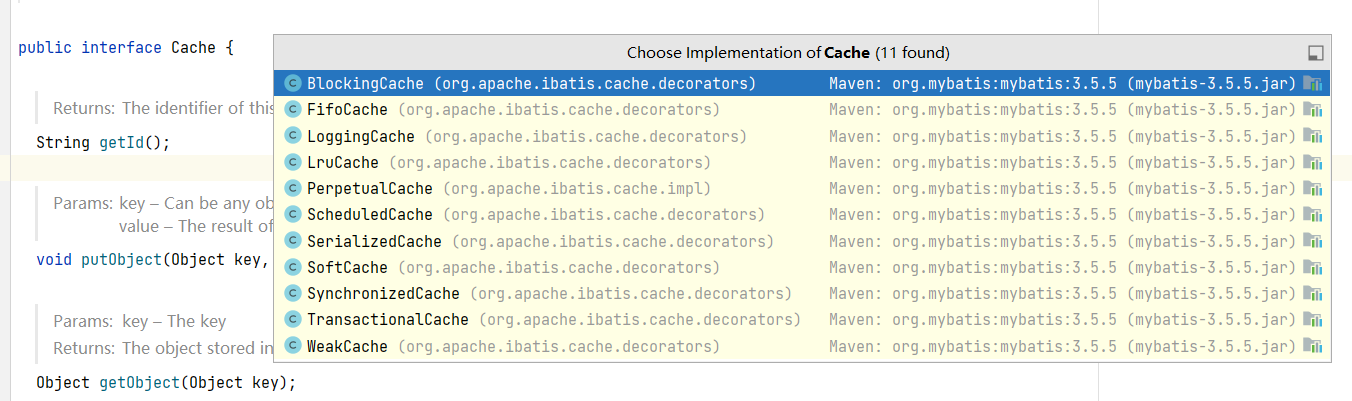Select WeakCache from the list

347,346
